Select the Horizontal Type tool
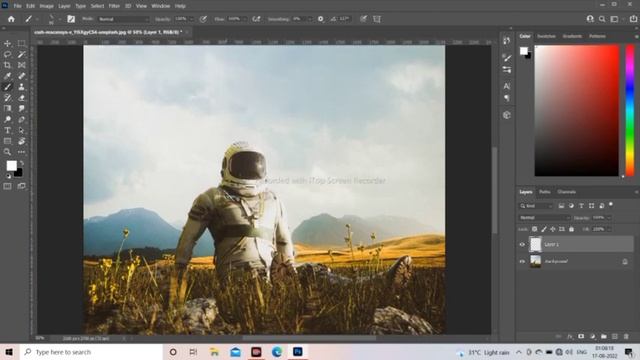This screenshot has width=640, height=360. (7, 130)
